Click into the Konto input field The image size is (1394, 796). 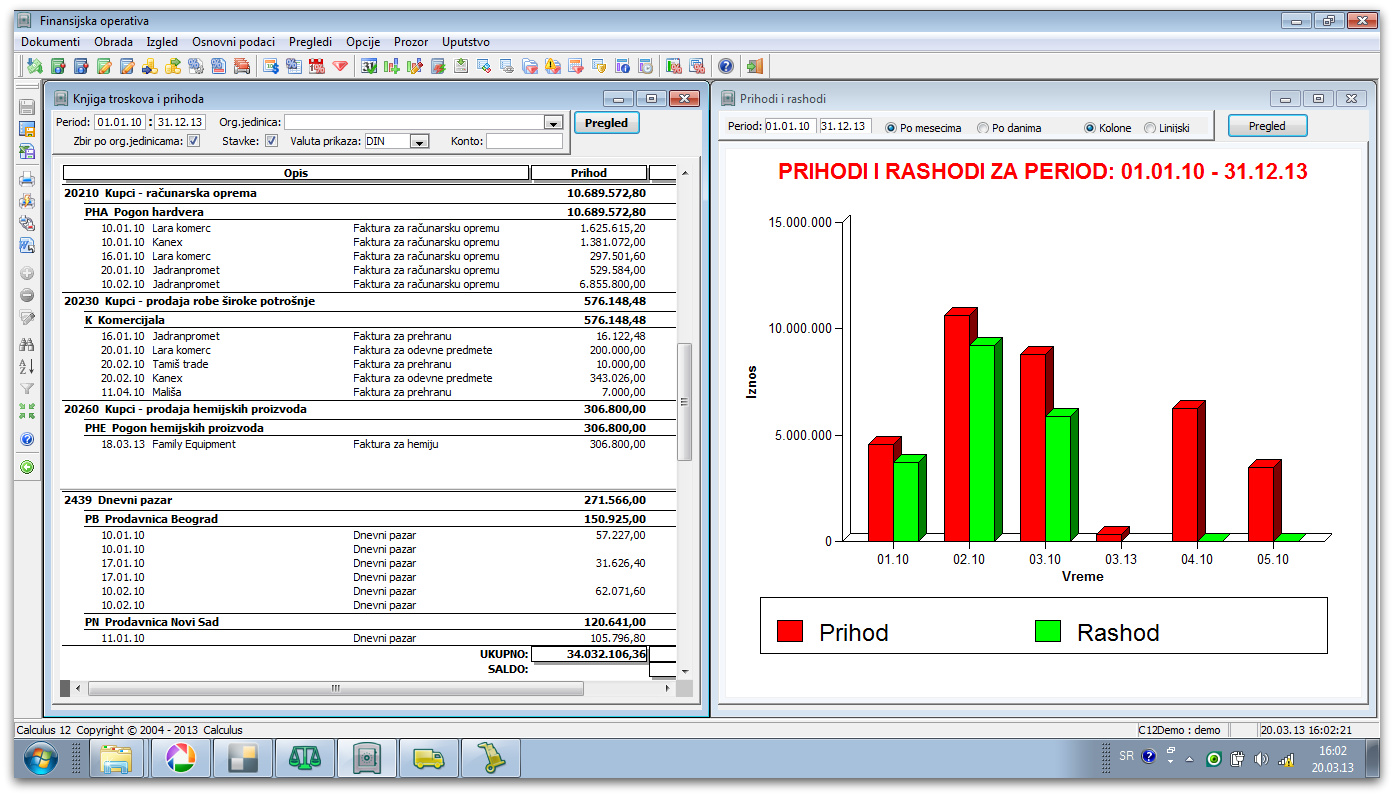pyautogui.click(x=524, y=141)
